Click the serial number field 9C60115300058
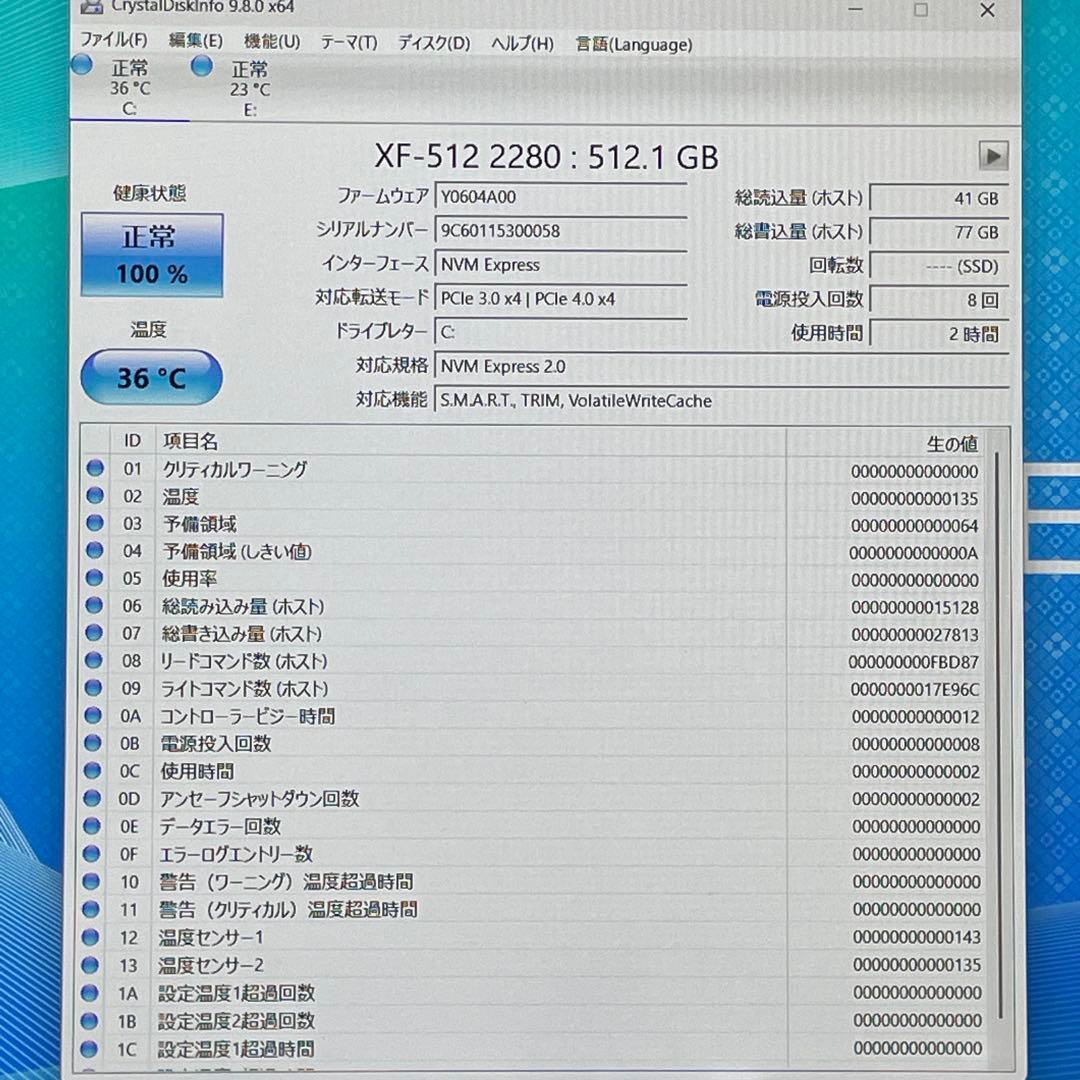 point(561,231)
